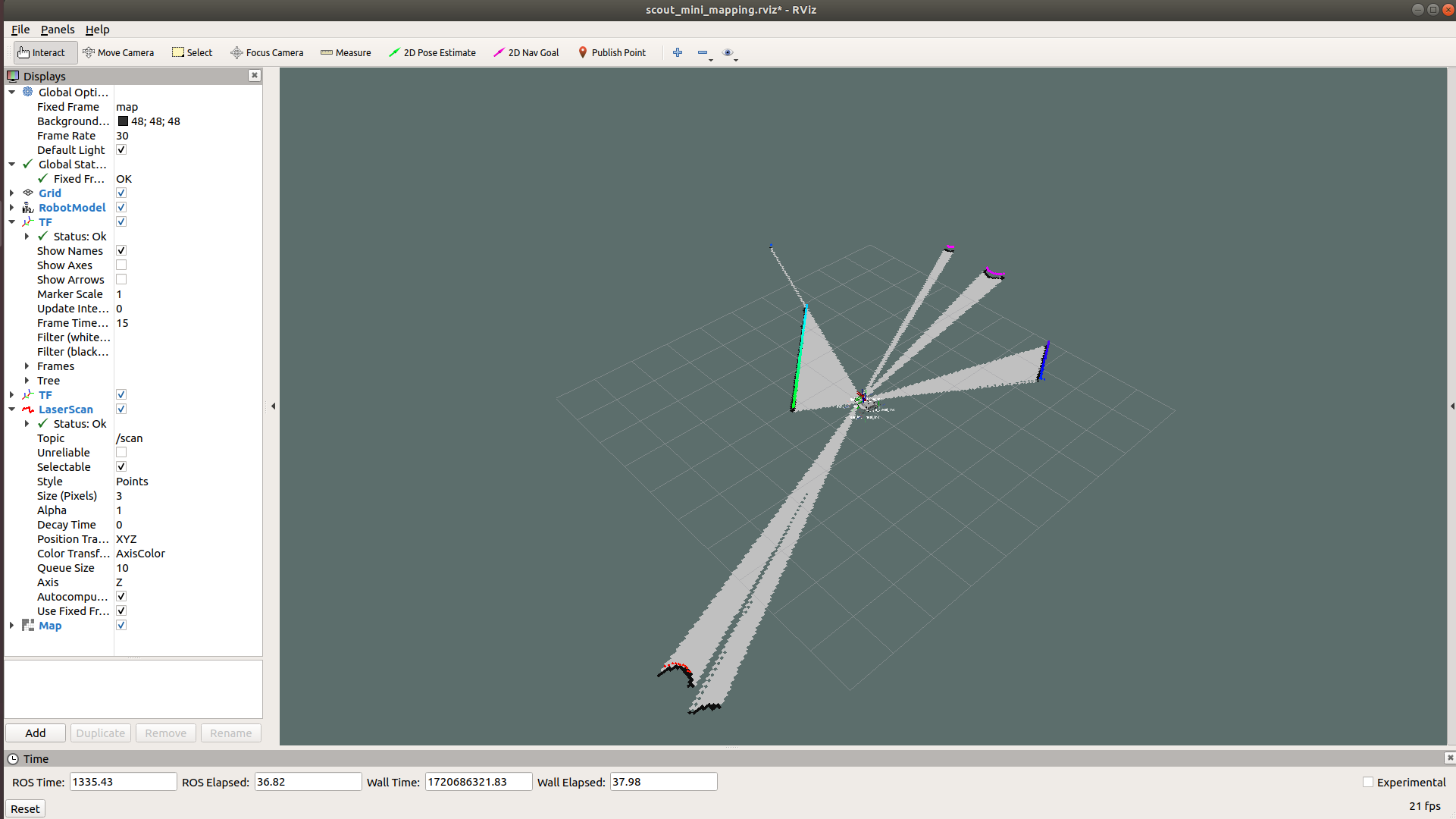Image resolution: width=1456 pixels, height=819 pixels.
Task: Expand LaserScan Status: Ok row
Action: (x=27, y=423)
